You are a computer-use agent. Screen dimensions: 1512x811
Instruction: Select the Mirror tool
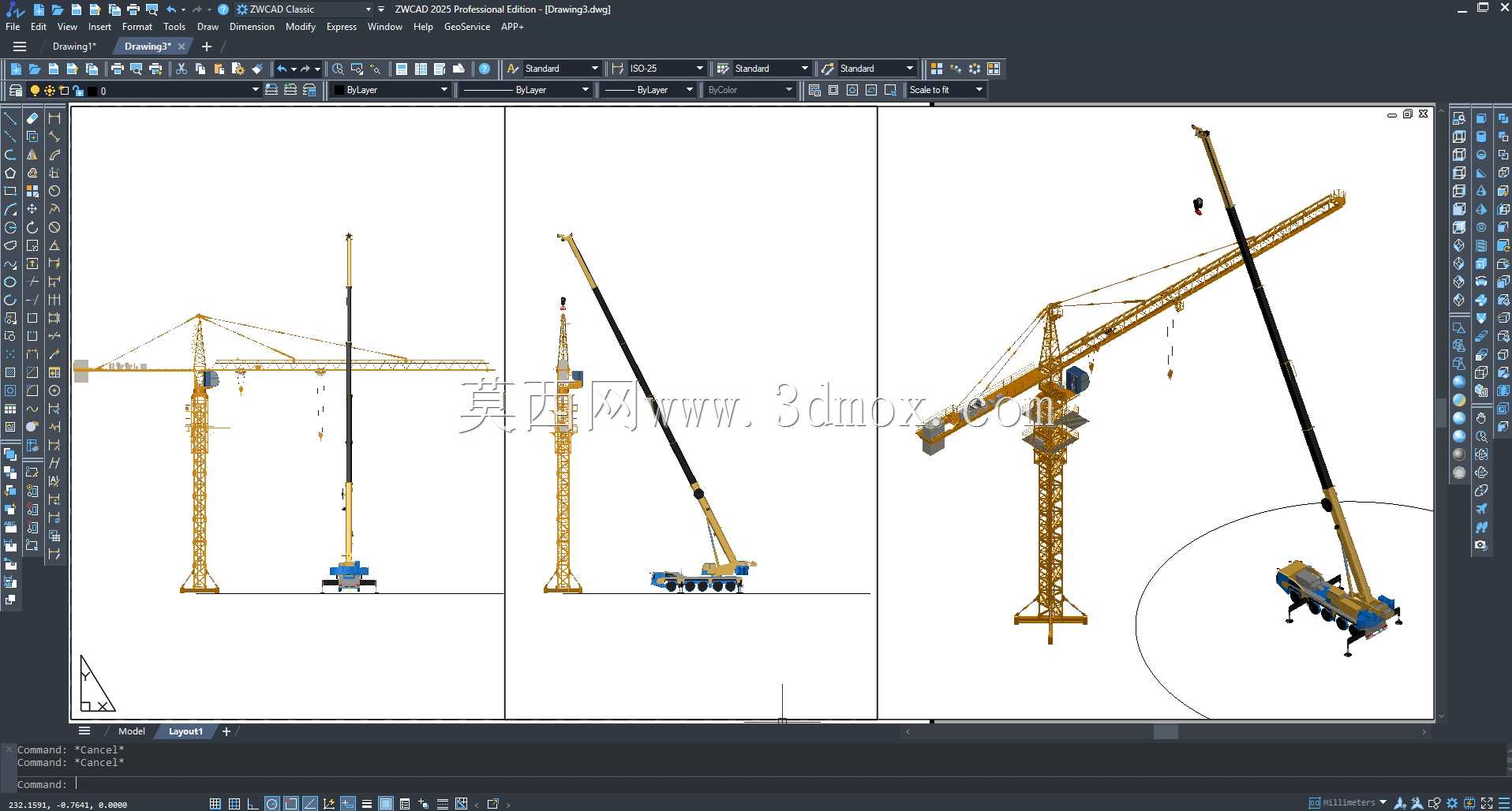click(x=32, y=155)
